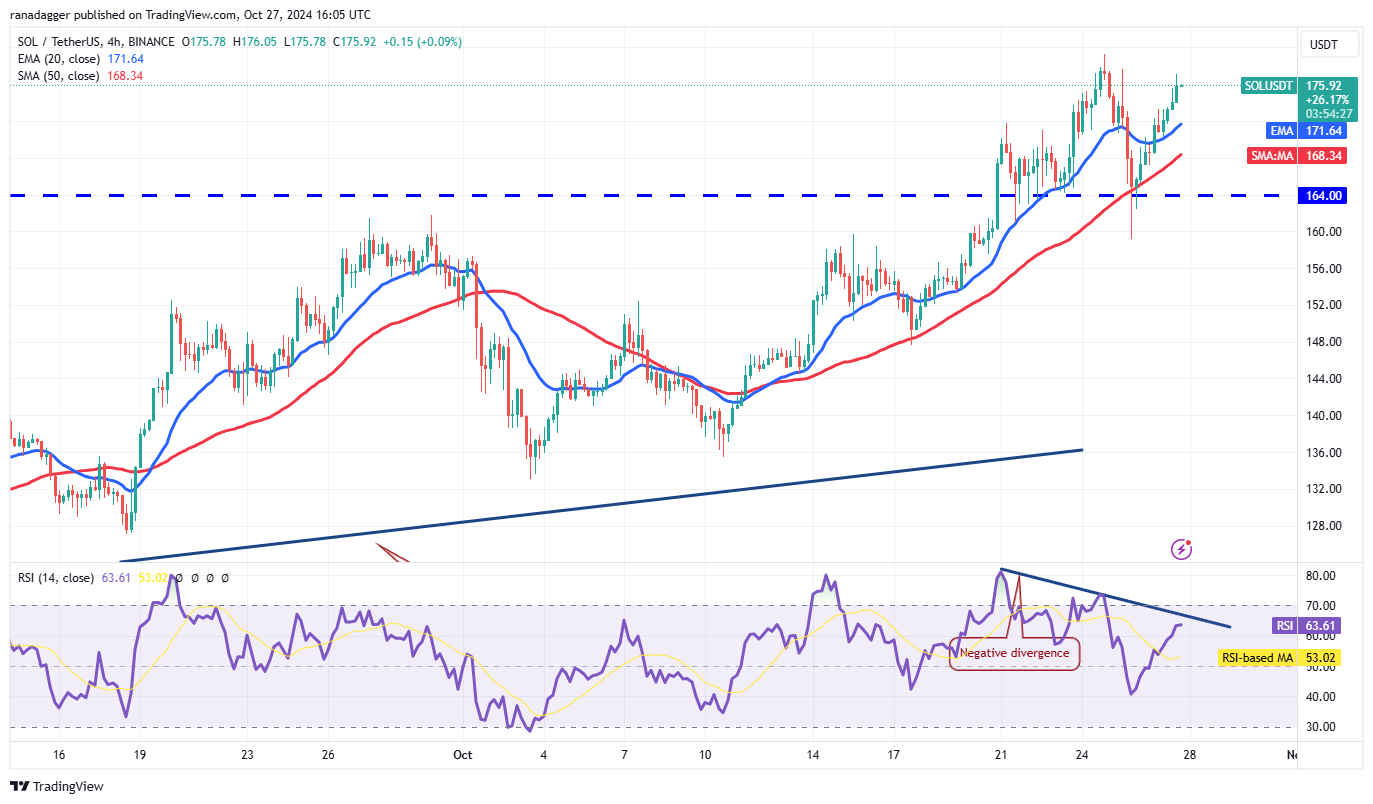The width and height of the screenshot is (1373, 804).
Task: Open the USDT currency selector at top-right
Action: click(1329, 44)
